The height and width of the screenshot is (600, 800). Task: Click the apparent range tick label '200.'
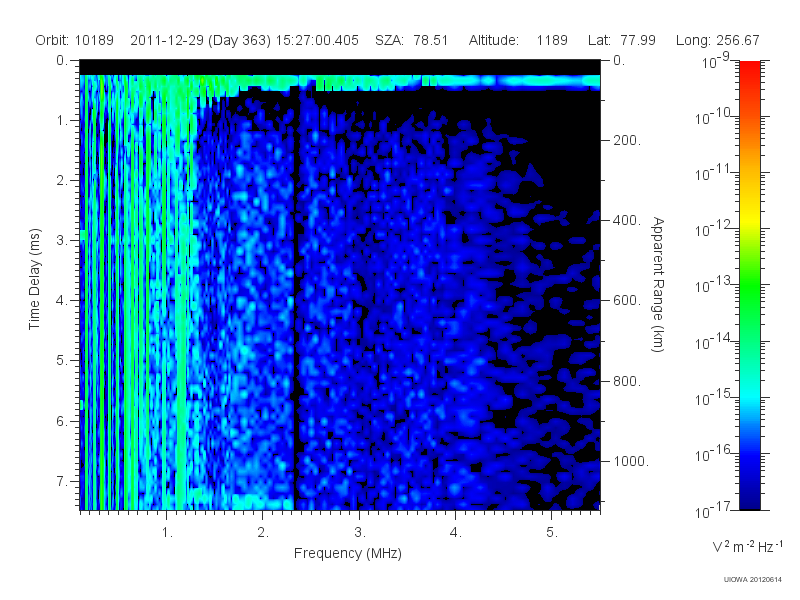pos(627,140)
